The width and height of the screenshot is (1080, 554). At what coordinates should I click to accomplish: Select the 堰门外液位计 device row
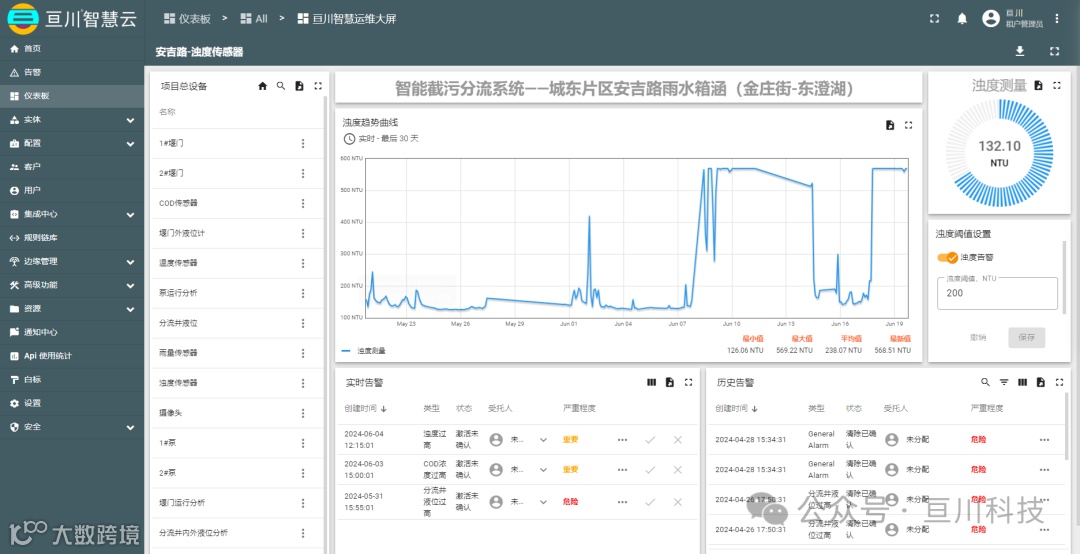236,234
